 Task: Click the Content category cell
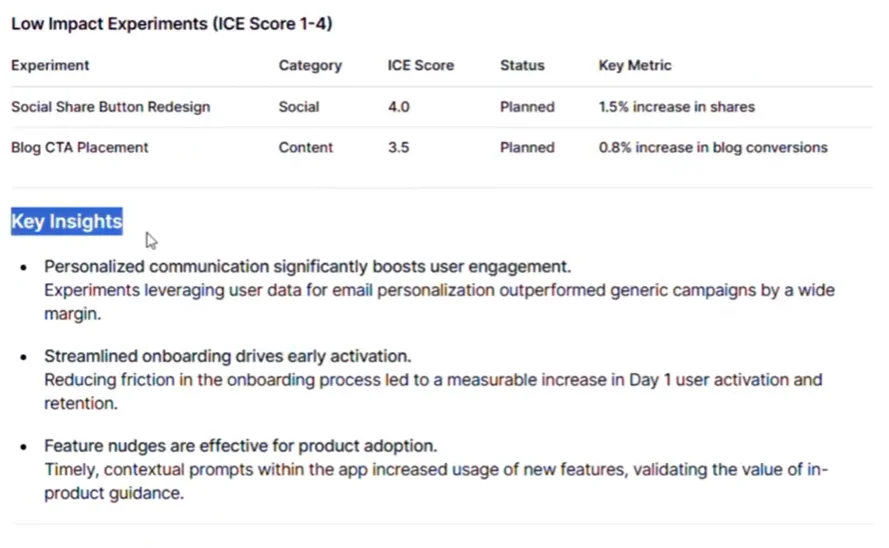point(306,147)
